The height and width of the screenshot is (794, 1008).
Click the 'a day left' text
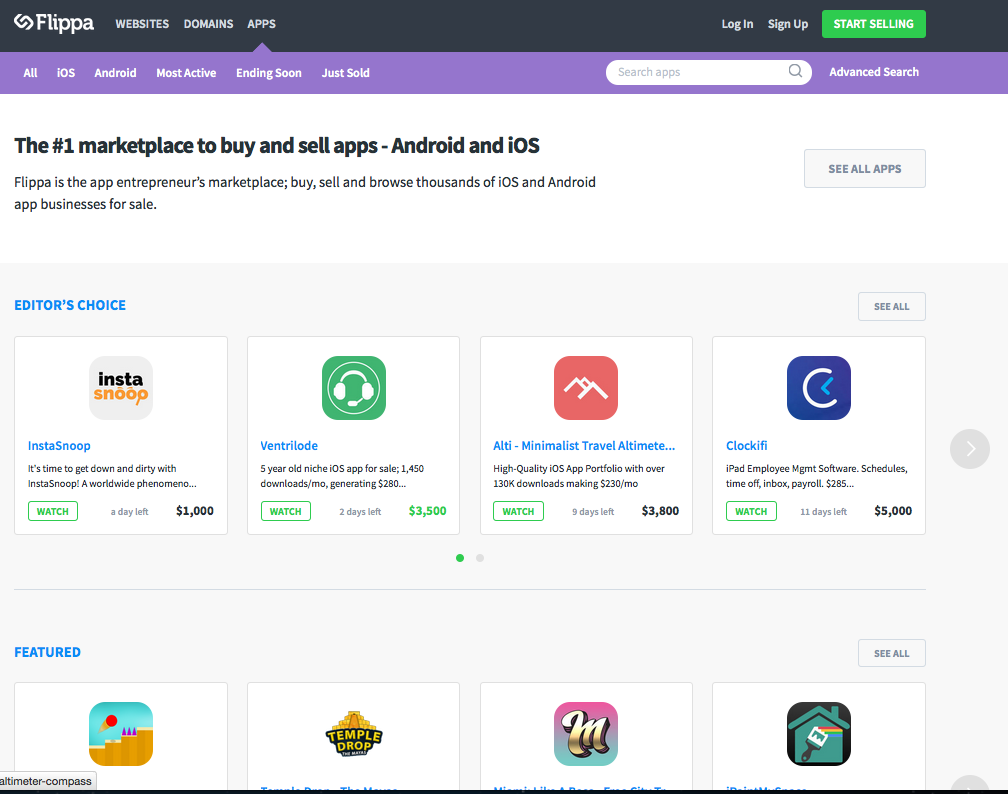point(129,512)
